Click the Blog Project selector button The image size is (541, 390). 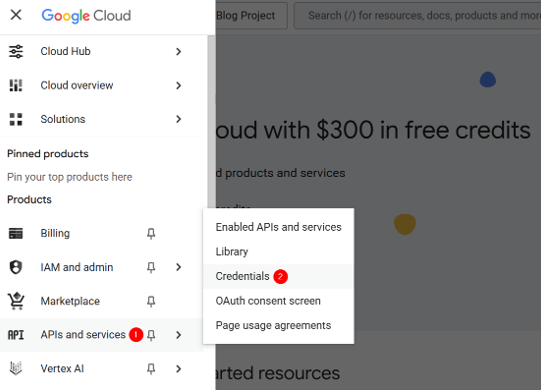pyautogui.click(x=252, y=16)
